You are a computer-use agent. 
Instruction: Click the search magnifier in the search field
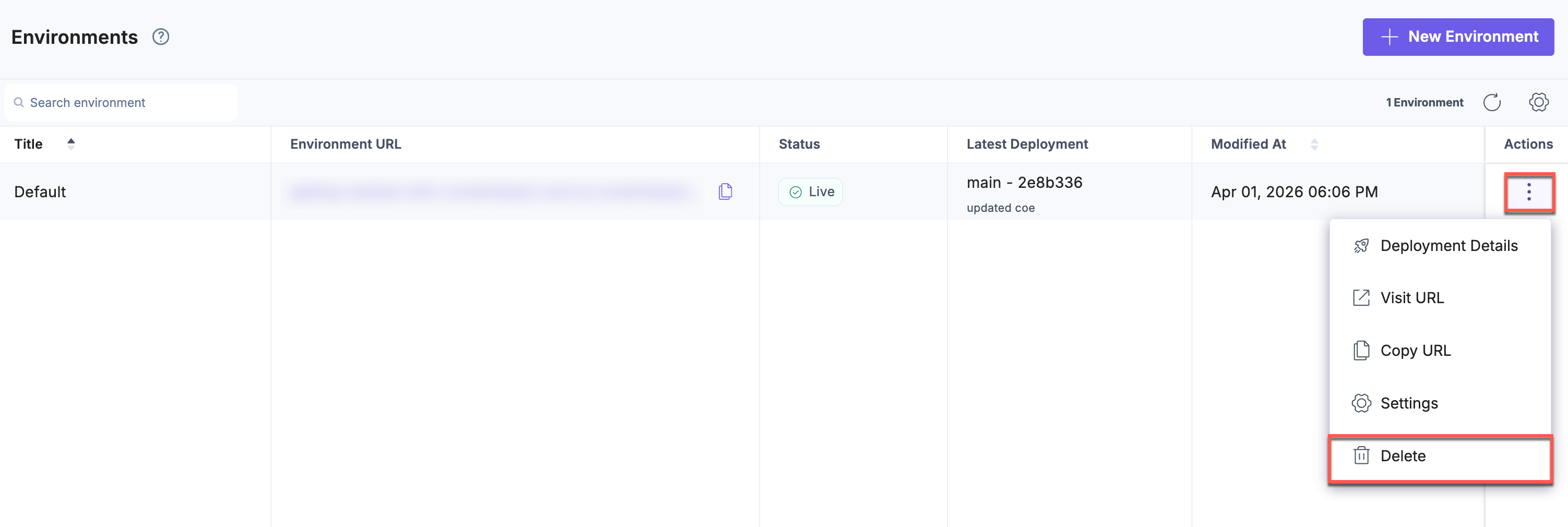[x=18, y=102]
